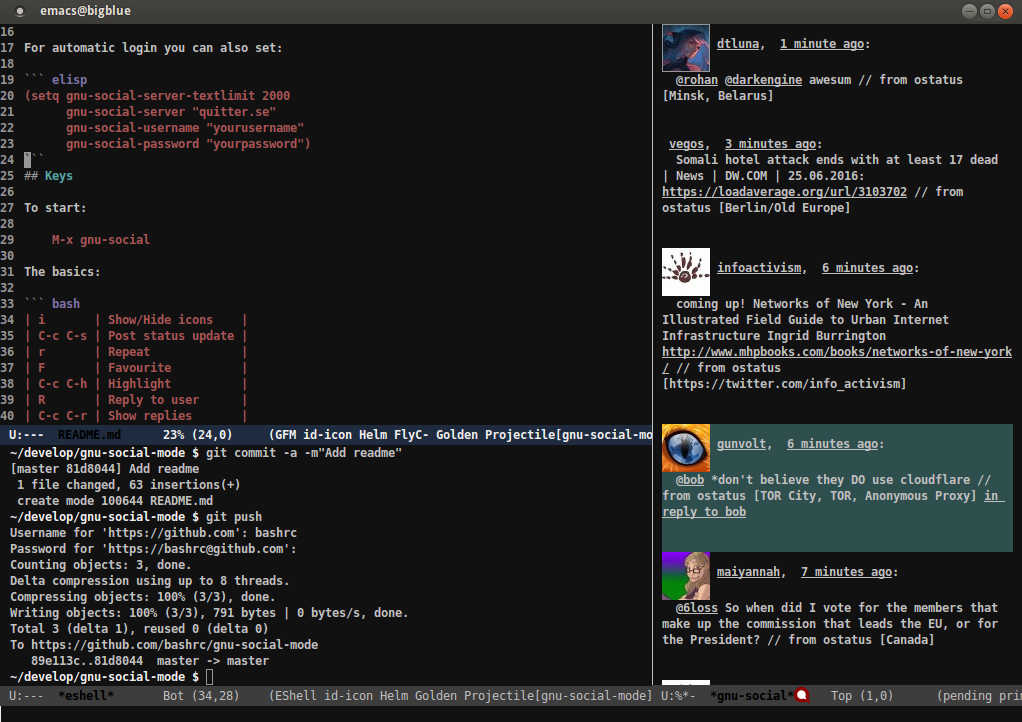The image size is (1022, 722).
Task: Follow the @rohan mention link
Action: (x=697, y=79)
